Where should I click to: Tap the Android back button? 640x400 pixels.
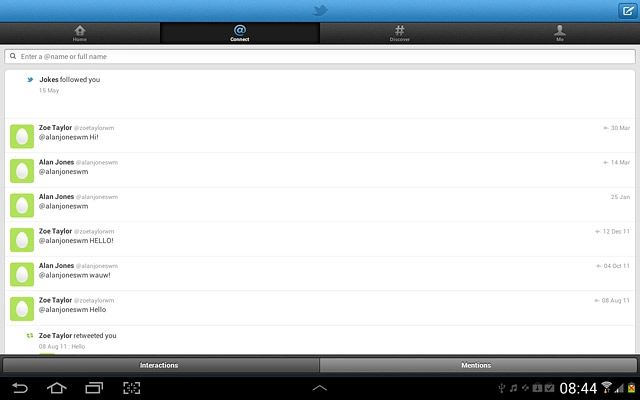(x=20, y=388)
